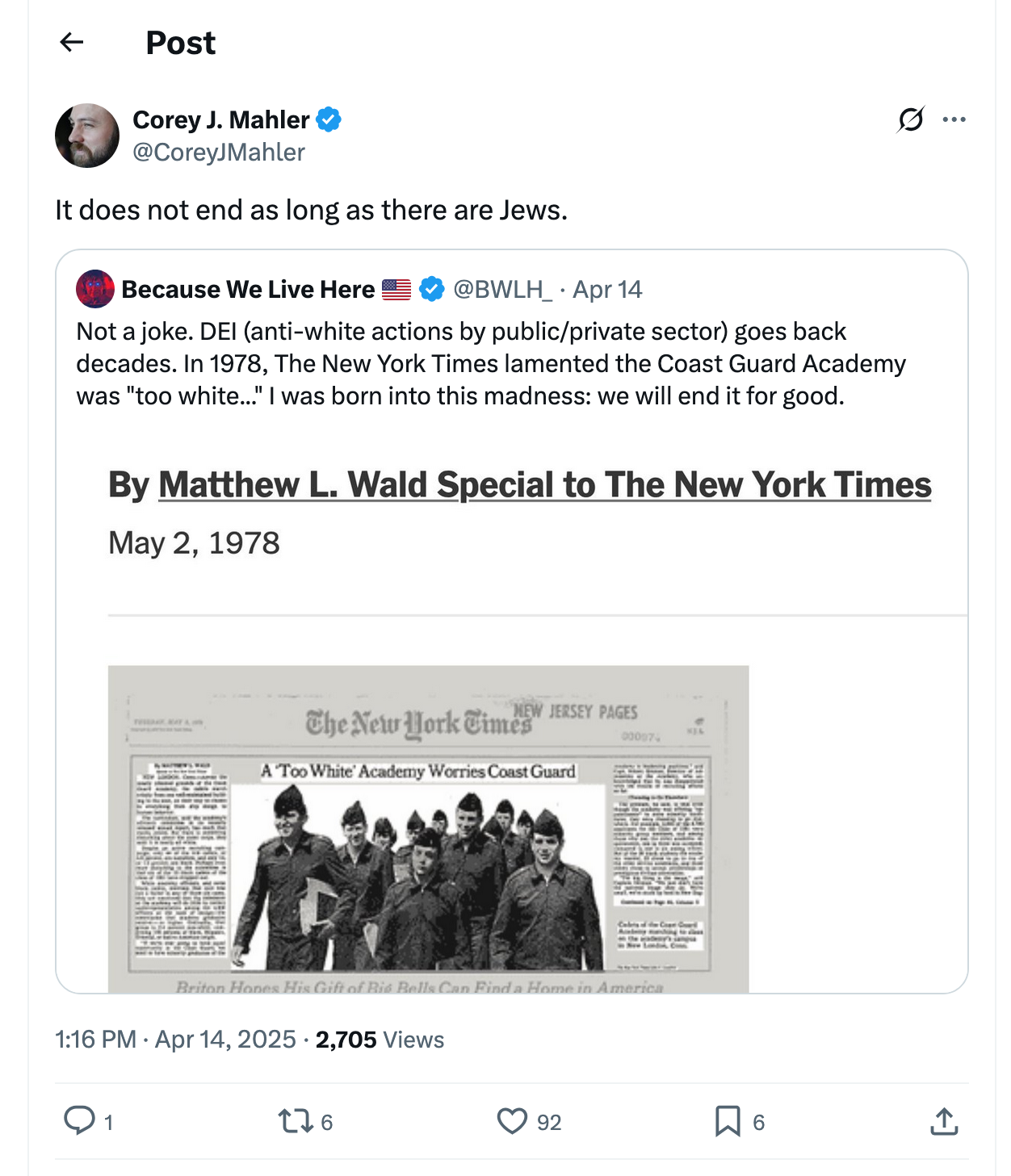Click Corey J. Mahler's verified badge
This screenshot has width=1011, height=1176.
coord(329,119)
